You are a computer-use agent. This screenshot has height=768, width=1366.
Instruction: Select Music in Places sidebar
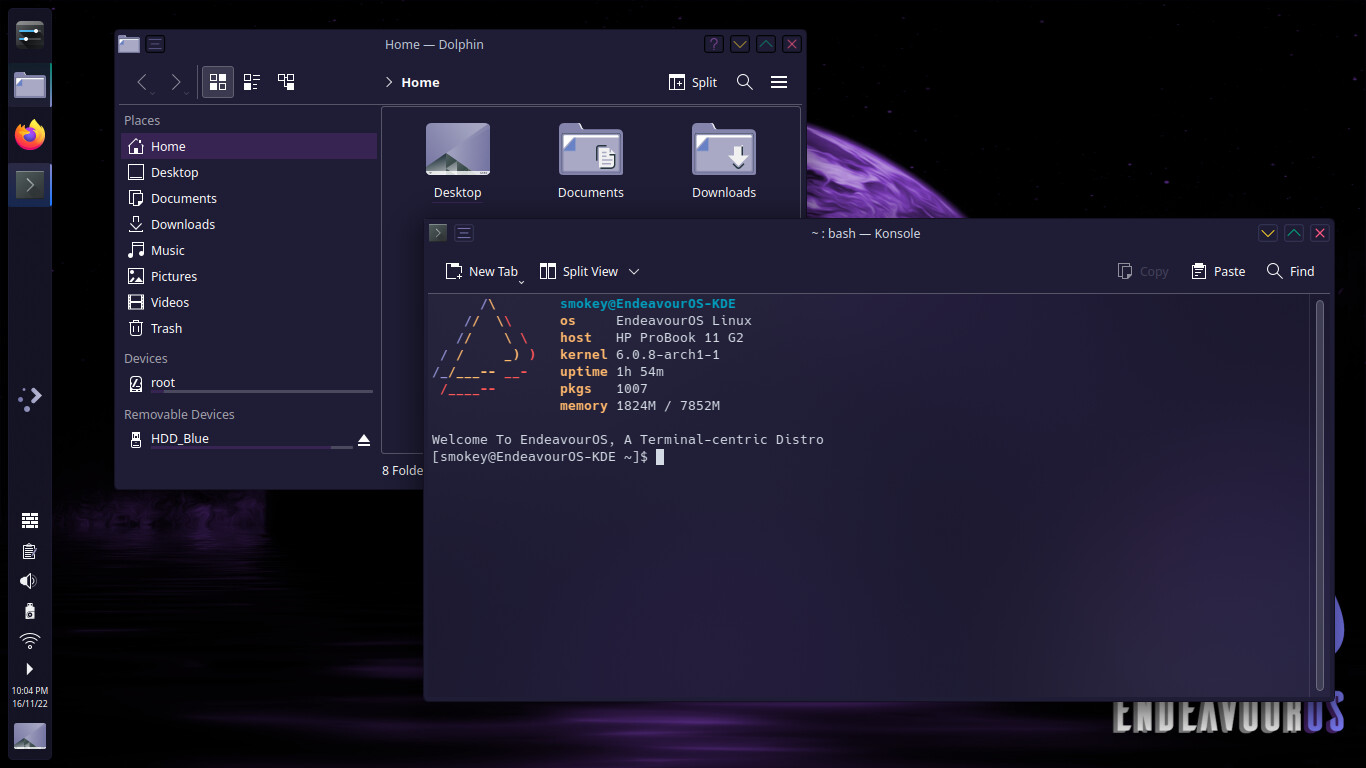pyautogui.click(x=249, y=250)
